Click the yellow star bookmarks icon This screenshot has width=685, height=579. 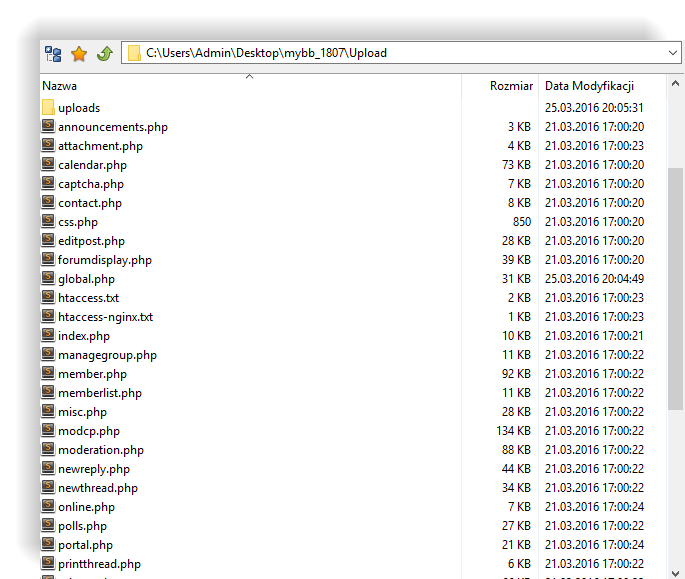coord(79,53)
